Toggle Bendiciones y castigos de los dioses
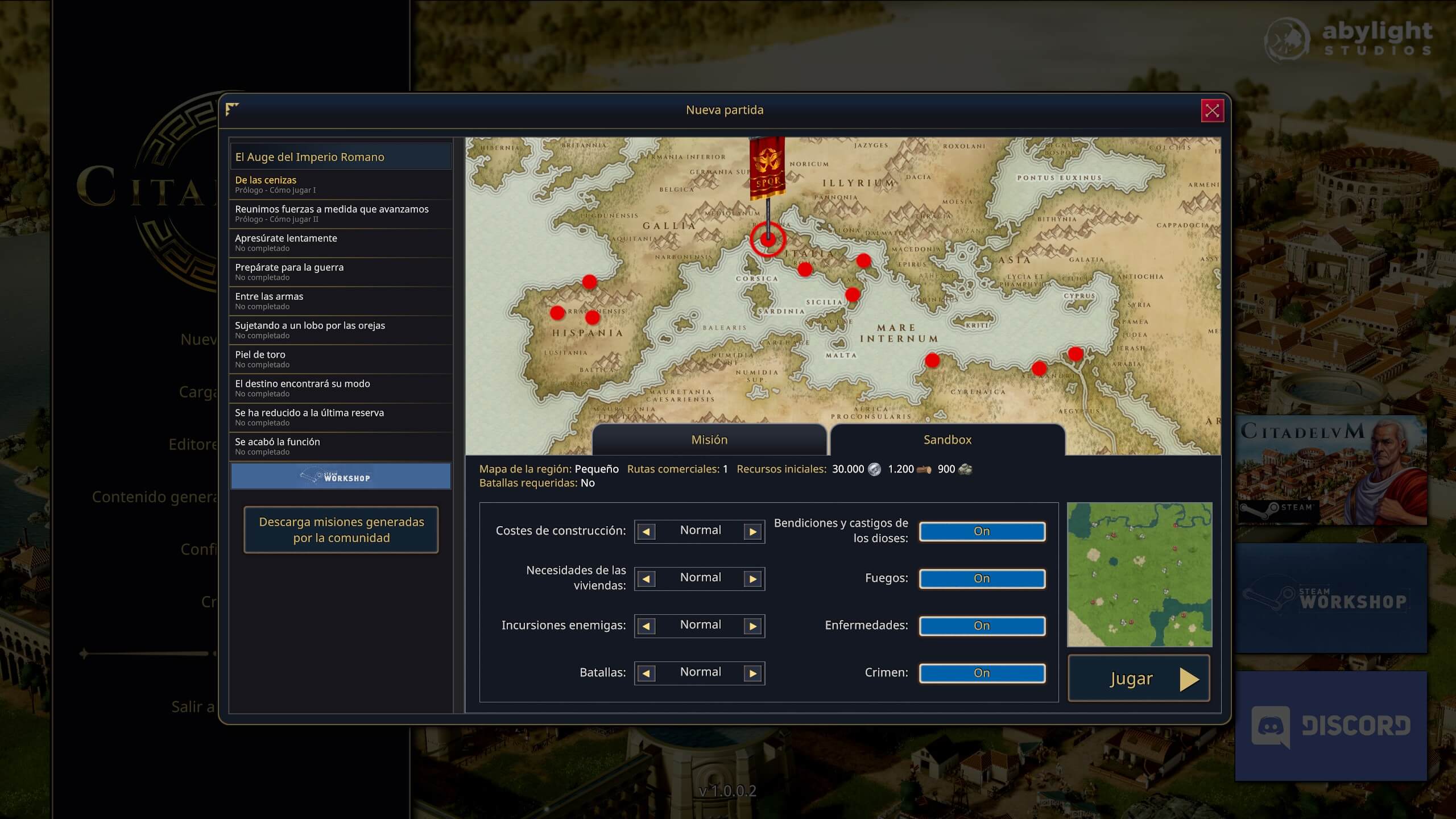Image resolution: width=1456 pixels, height=819 pixels. 982,531
